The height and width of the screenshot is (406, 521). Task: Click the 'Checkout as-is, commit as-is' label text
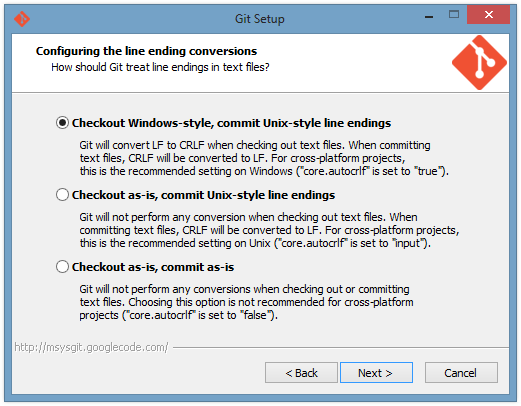coord(153,267)
